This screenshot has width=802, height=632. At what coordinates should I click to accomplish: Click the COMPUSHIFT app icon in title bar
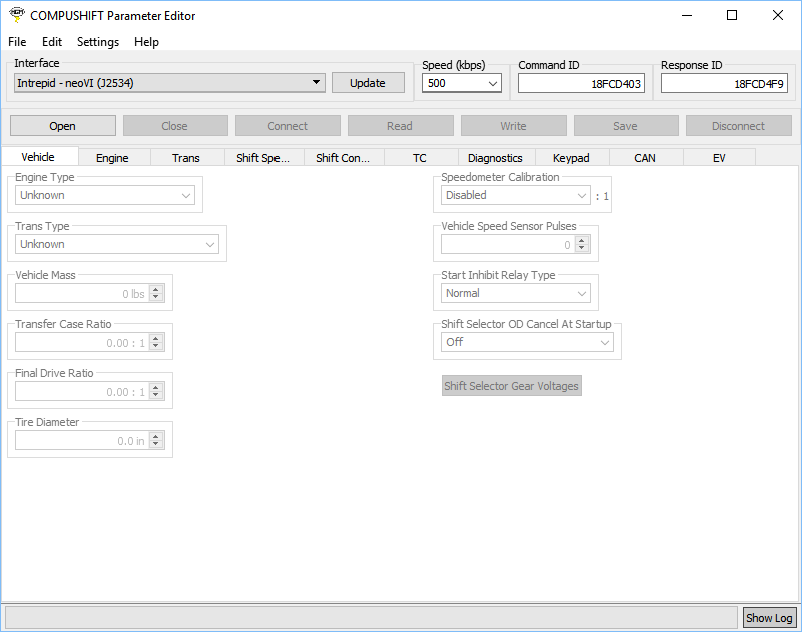(x=16, y=15)
